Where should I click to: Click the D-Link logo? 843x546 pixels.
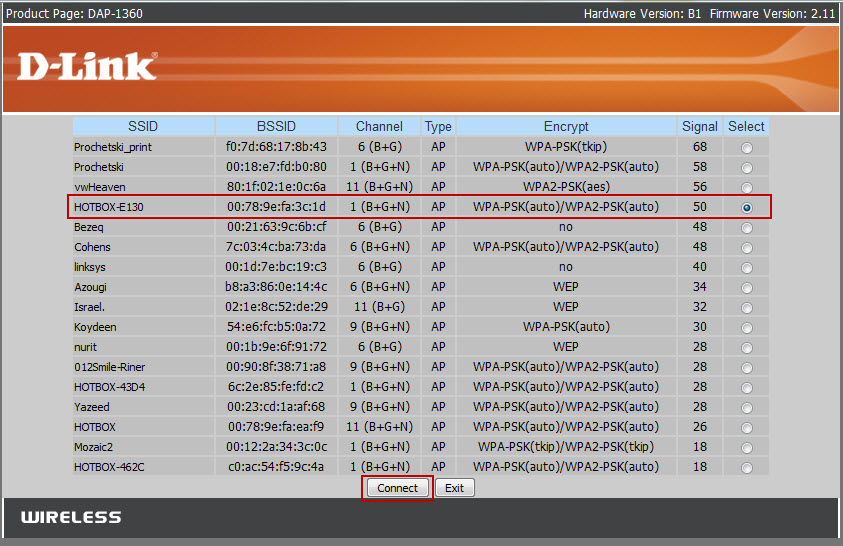pyautogui.click(x=87, y=67)
